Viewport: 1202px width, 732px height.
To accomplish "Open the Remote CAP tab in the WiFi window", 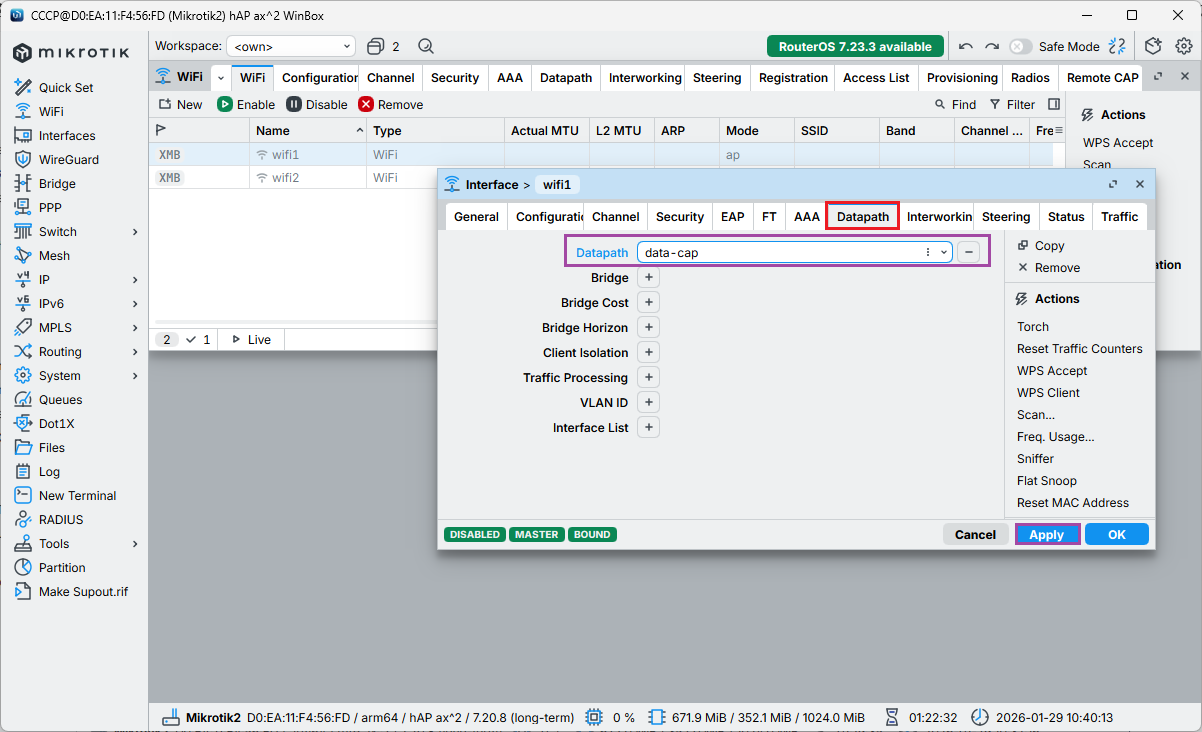I will (x=1102, y=78).
